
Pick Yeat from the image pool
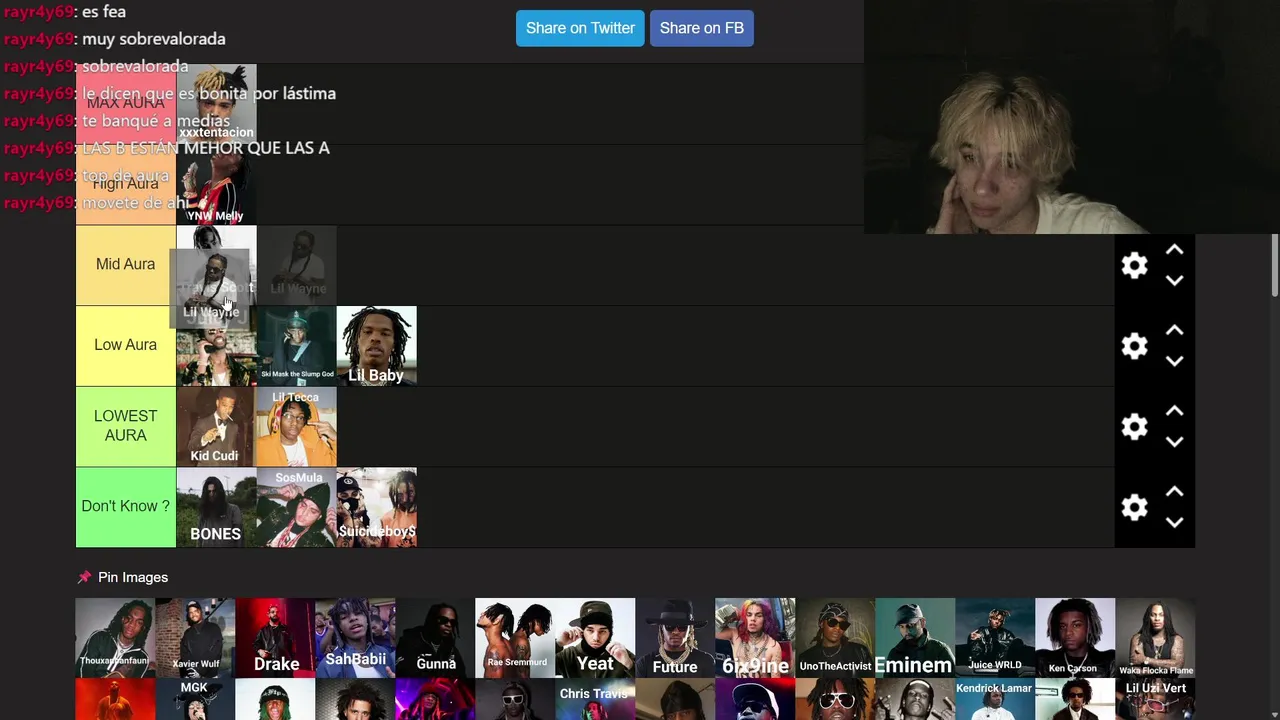pos(595,638)
